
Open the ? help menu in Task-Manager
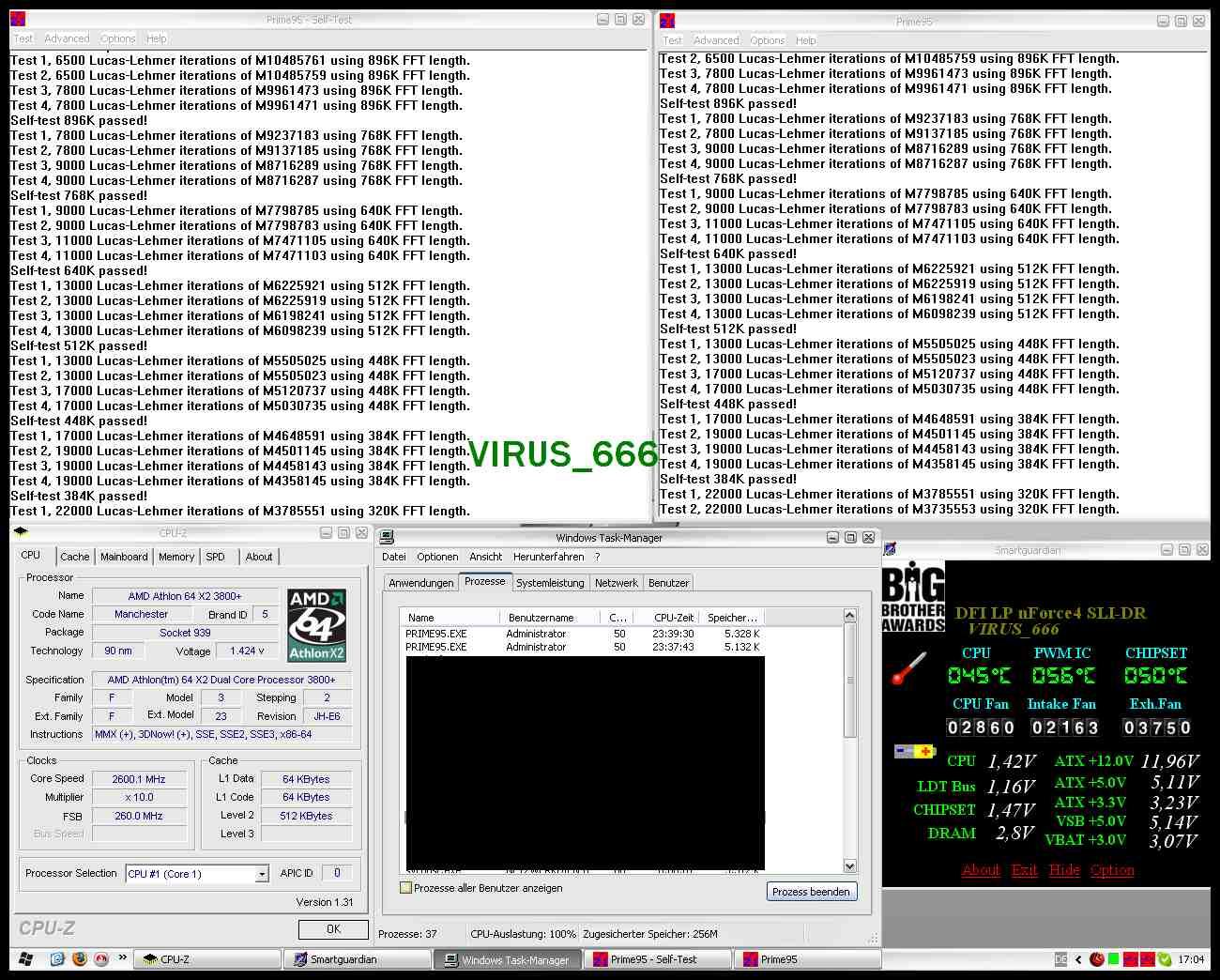[x=597, y=557]
